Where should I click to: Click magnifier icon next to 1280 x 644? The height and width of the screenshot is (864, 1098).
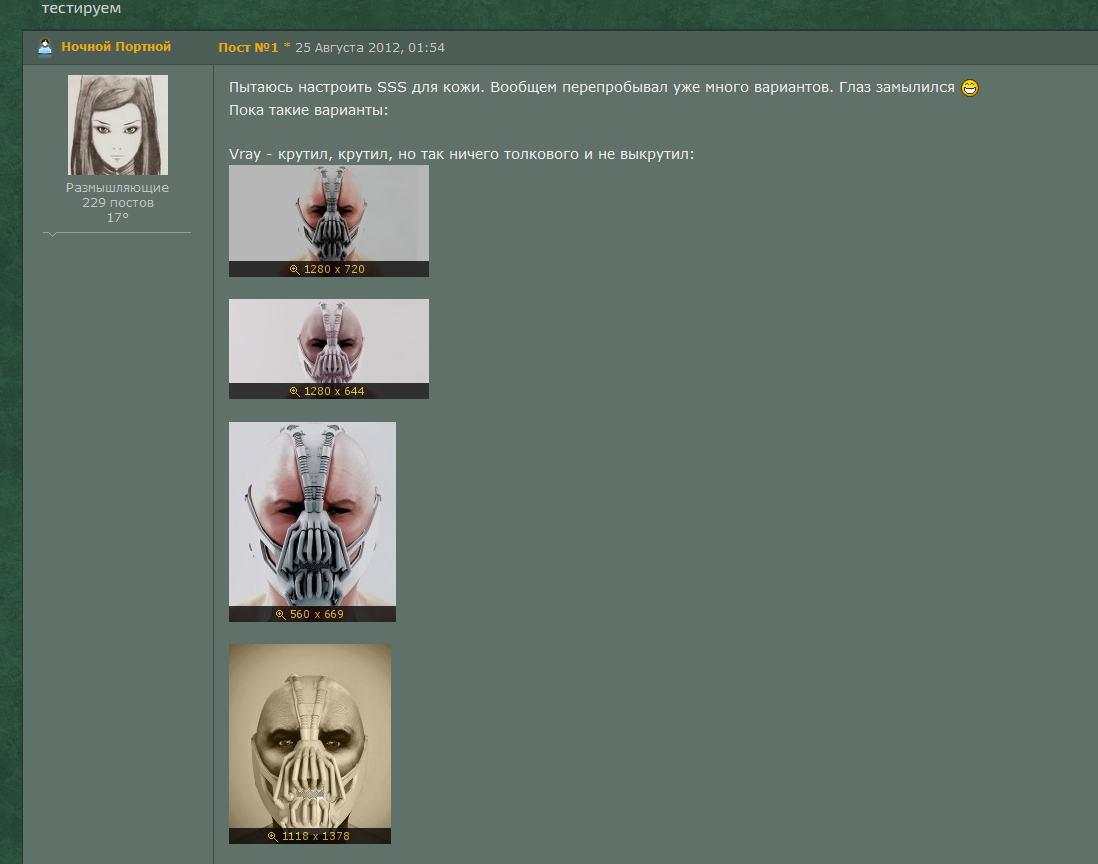click(295, 391)
